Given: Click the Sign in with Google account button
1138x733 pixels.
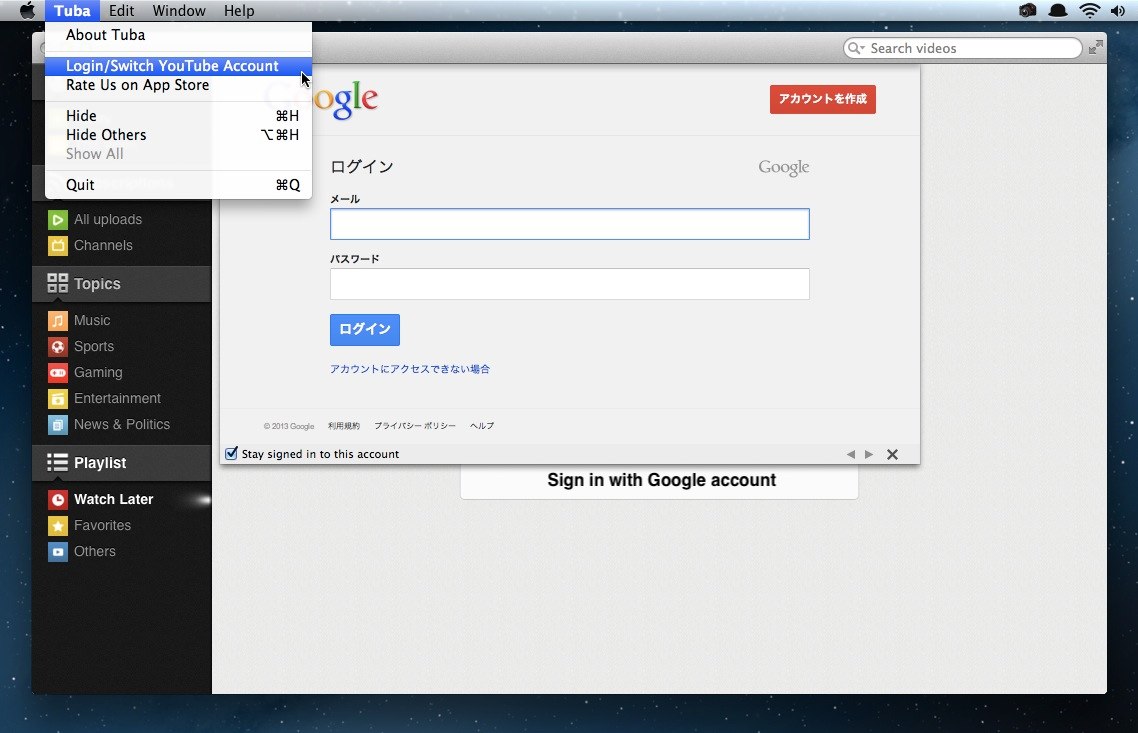Looking at the screenshot, I should click(x=659, y=481).
